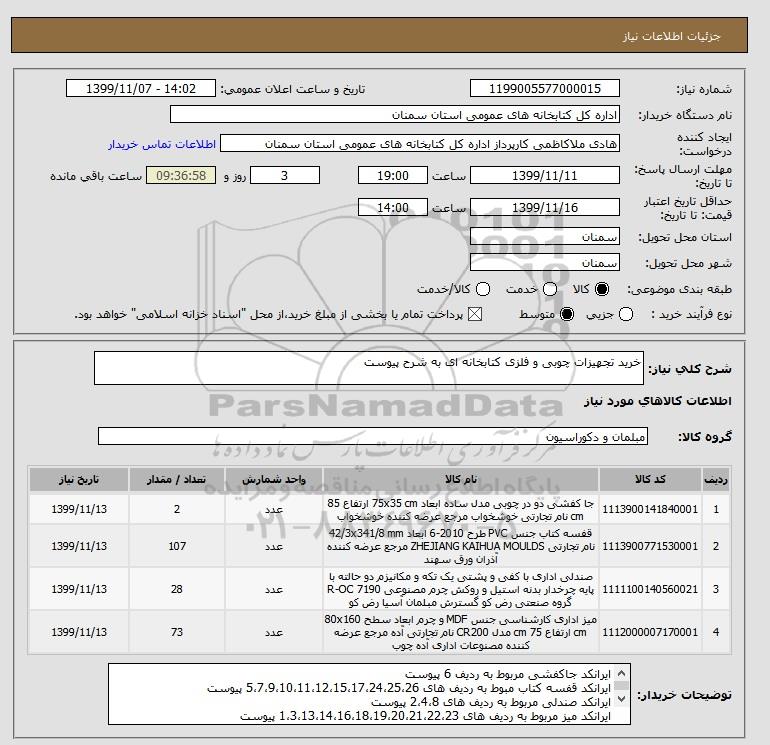Click the request creator name field

point(420,144)
